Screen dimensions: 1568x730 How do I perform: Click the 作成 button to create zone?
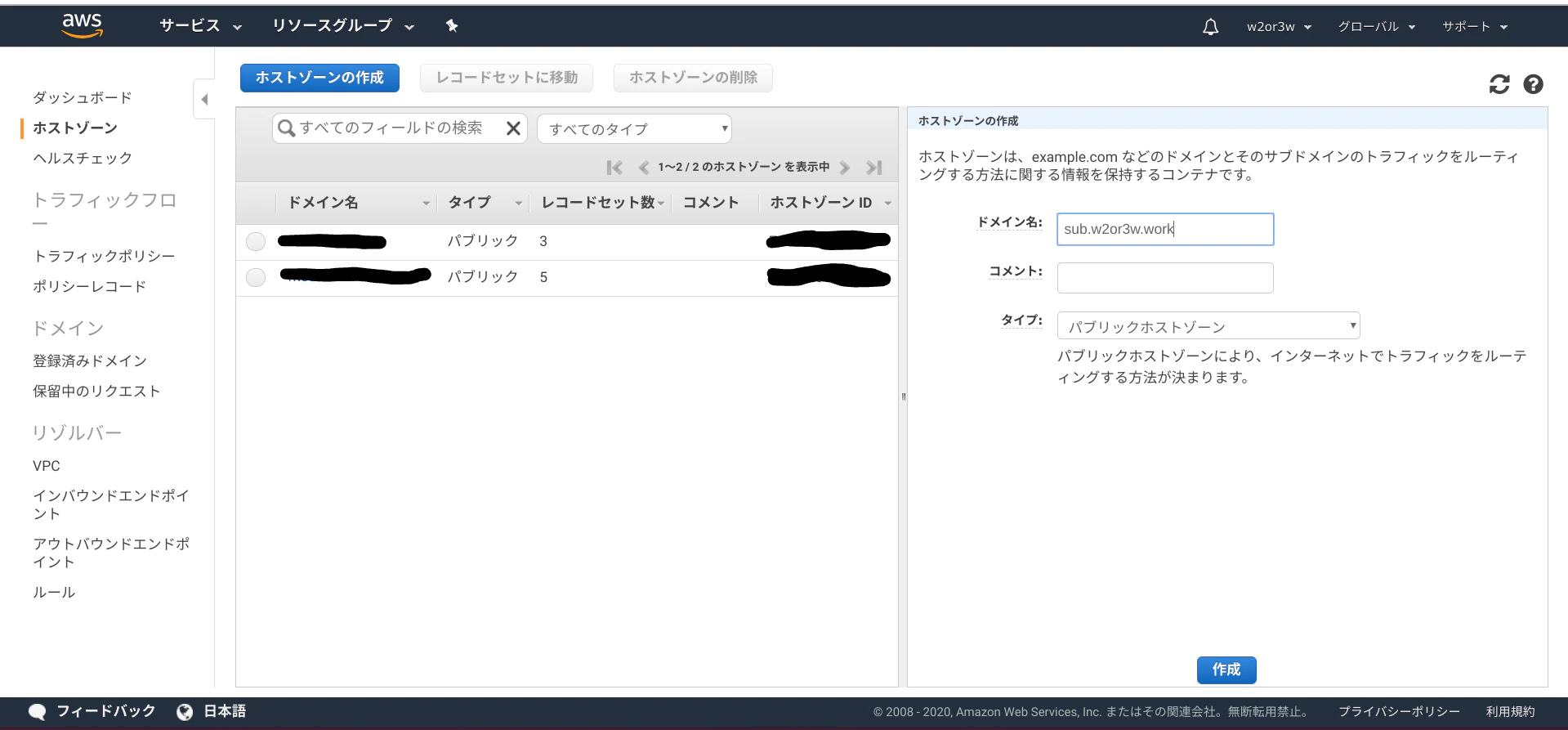[1226, 670]
